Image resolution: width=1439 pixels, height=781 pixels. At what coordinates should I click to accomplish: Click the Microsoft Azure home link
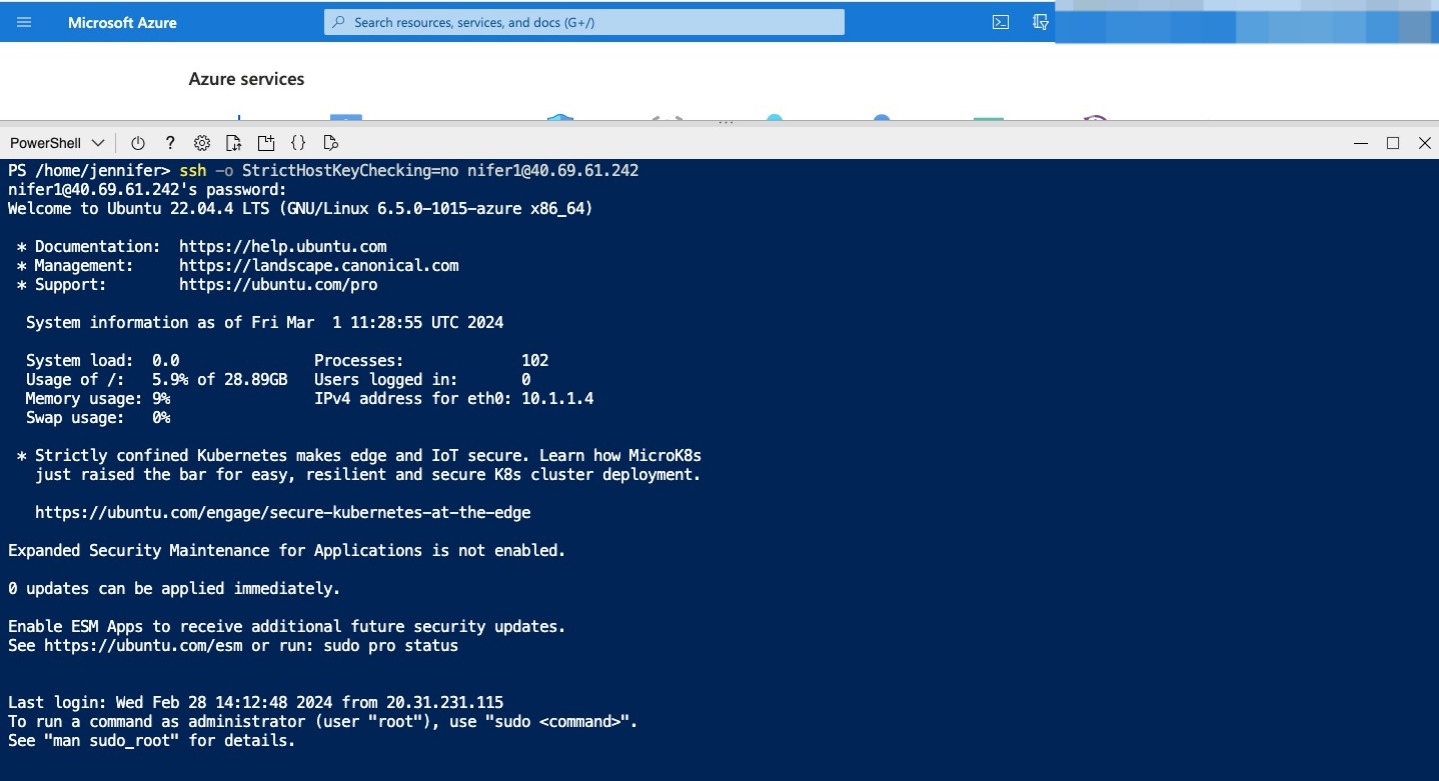tap(122, 22)
